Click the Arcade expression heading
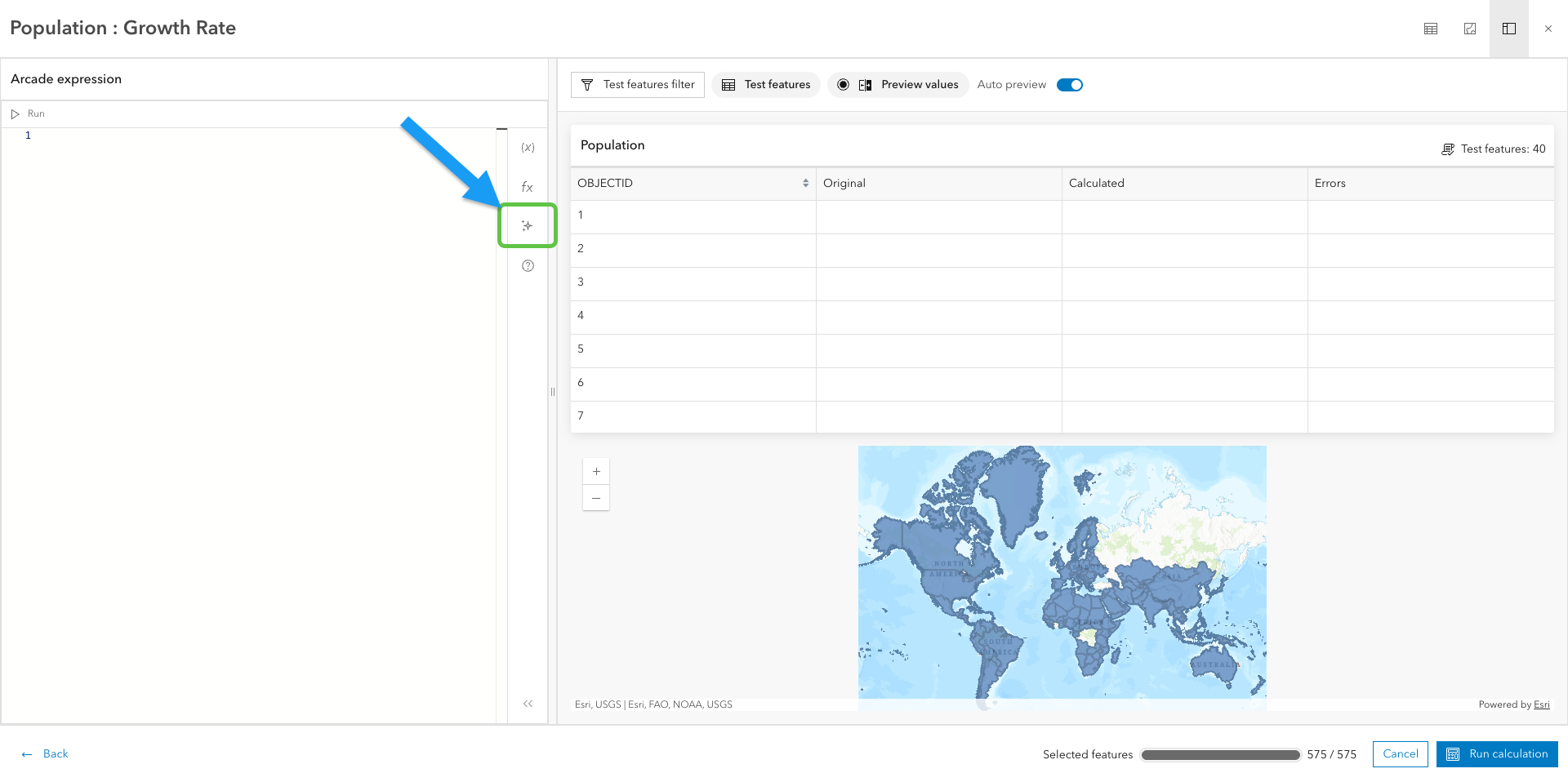This screenshot has width=1568, height=782. click(x=66, y=79)
